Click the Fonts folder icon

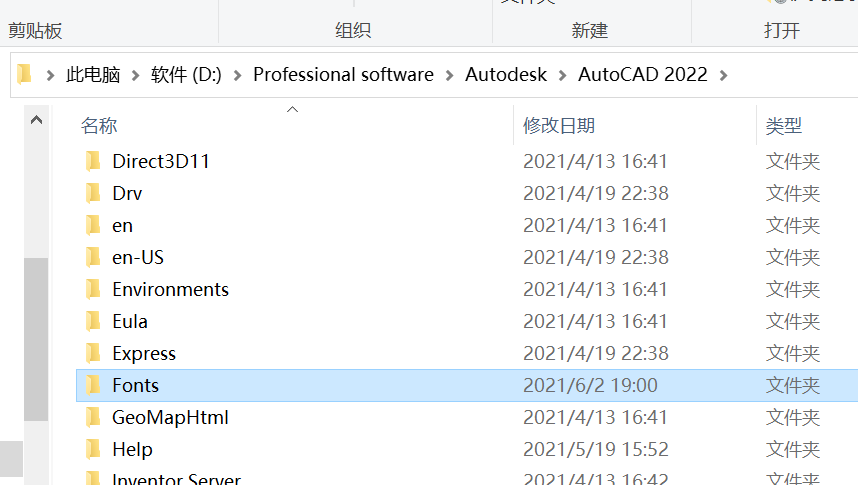[94, 385]
